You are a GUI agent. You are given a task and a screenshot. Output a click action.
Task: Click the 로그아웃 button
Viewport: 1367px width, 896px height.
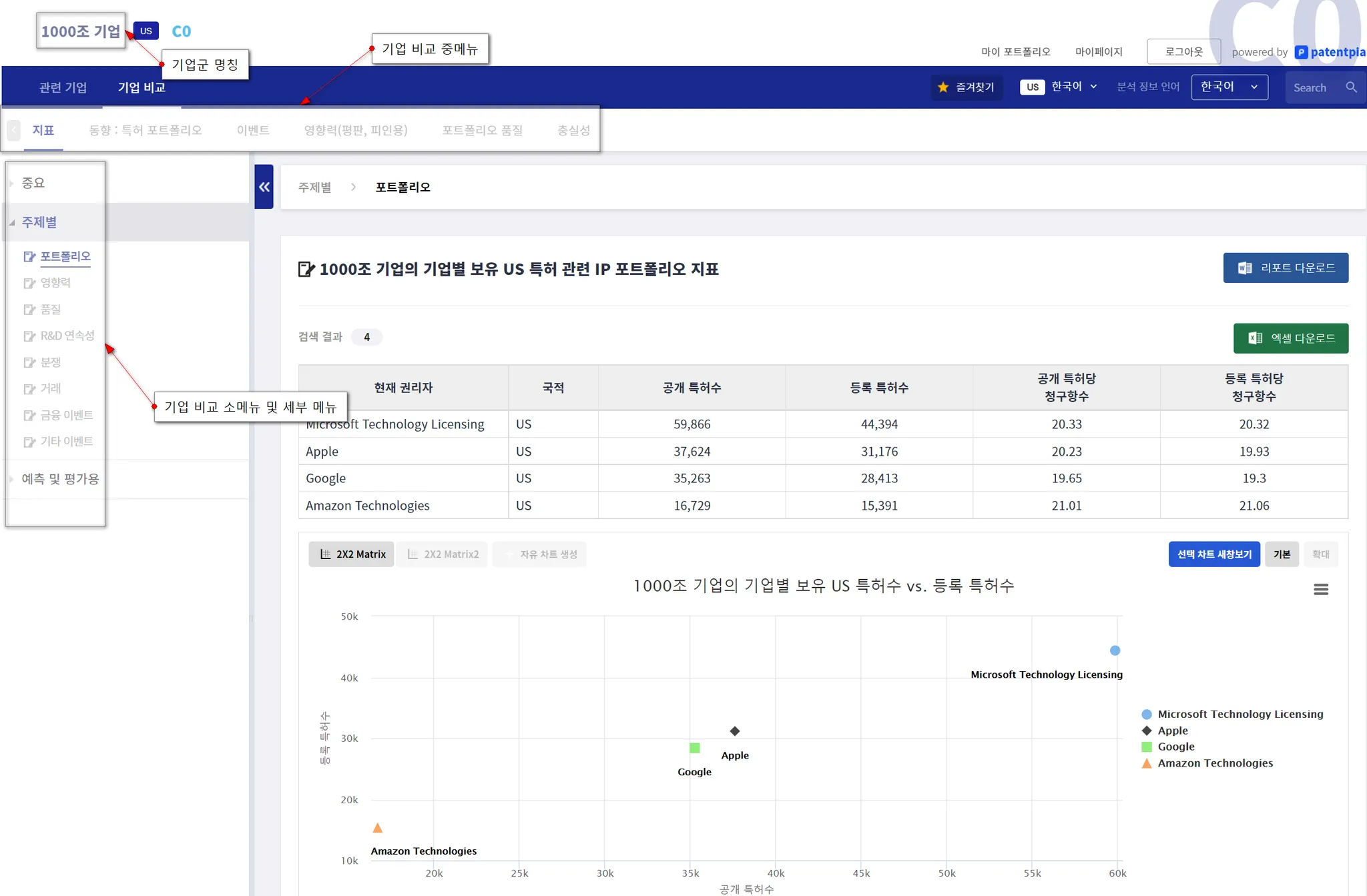pyautogui.click(x=1183, y=51)
